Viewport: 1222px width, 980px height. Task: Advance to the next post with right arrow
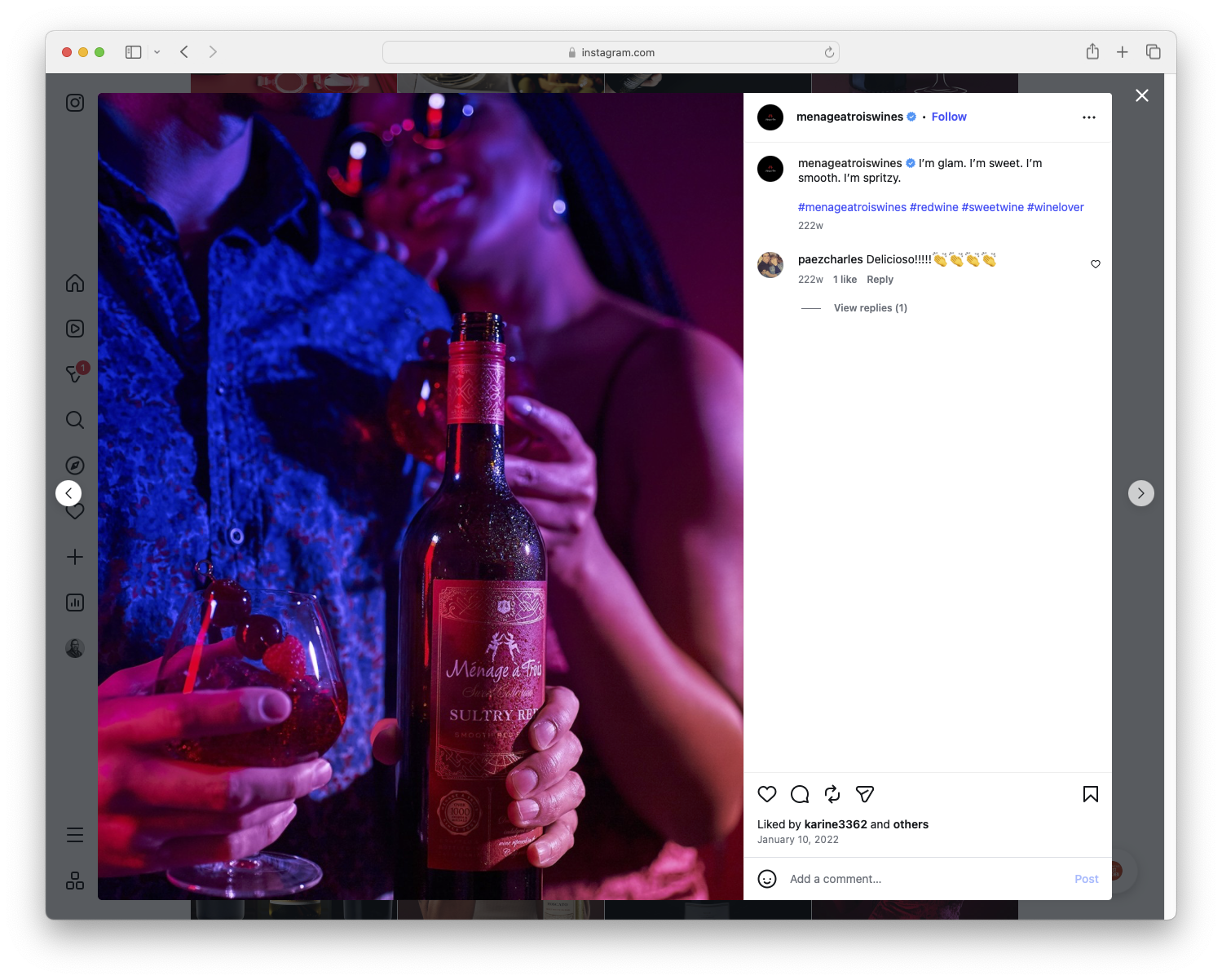coord(1141,493)
